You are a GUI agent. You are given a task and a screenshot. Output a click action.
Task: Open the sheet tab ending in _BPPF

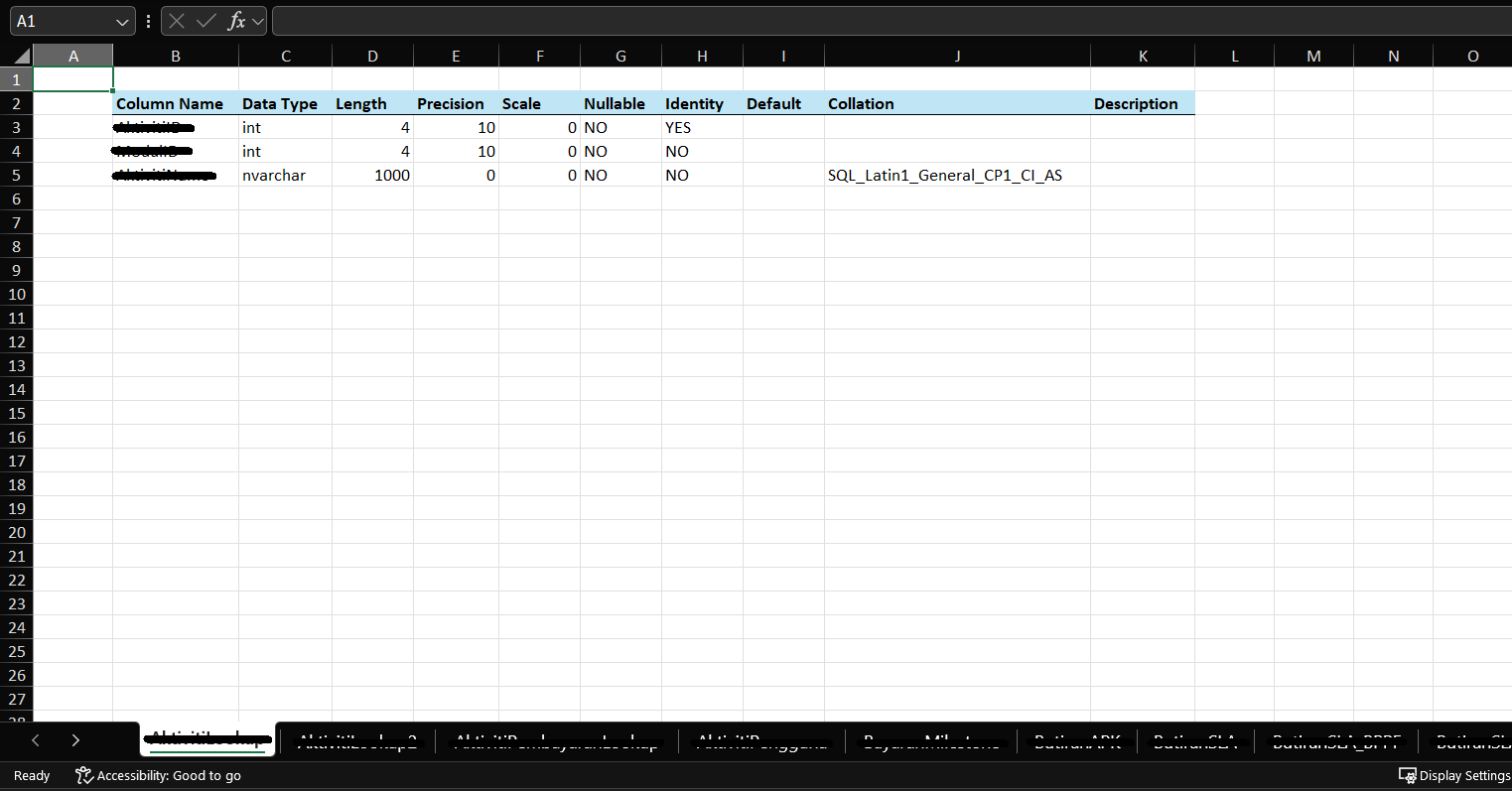click(1336, 740)
